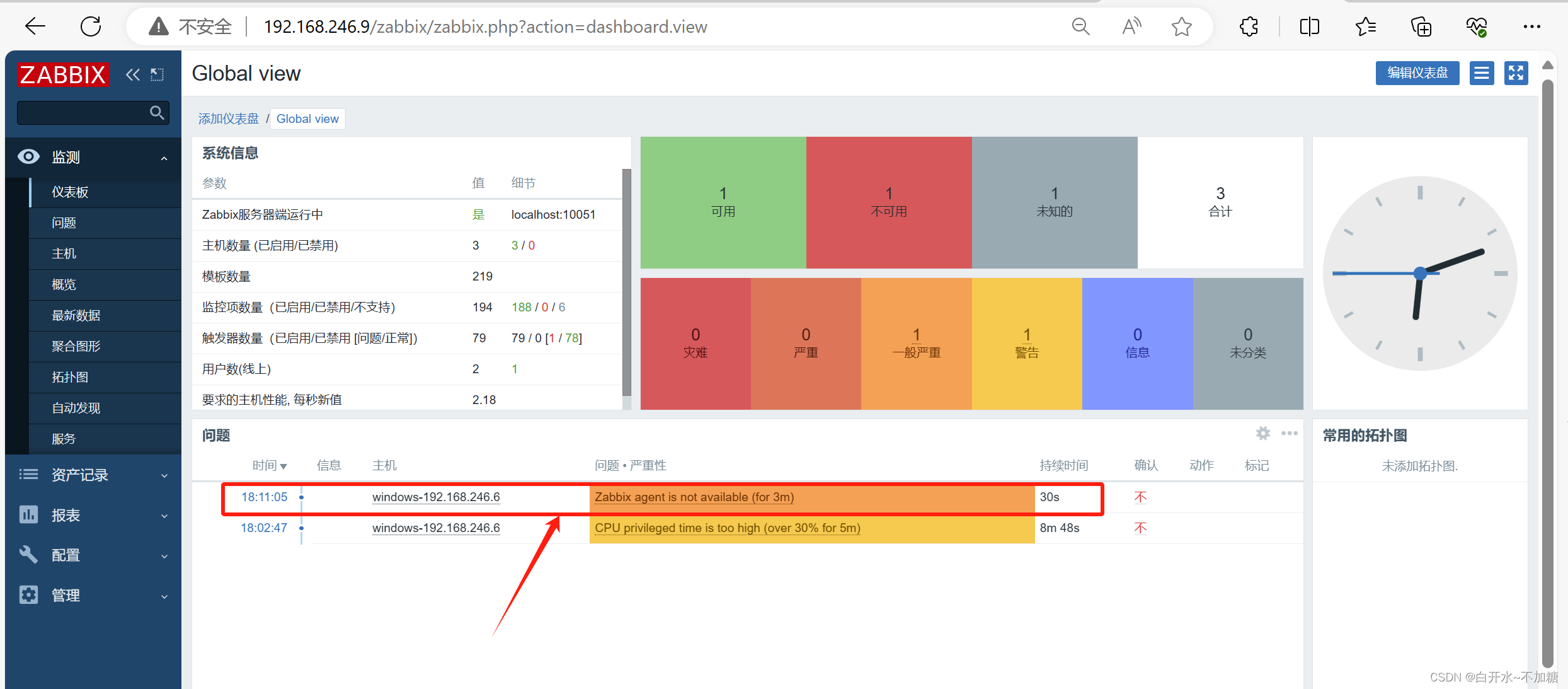Viewport: 1568px width, 689px height.
Task: Acknowledge the 18:02:47 problem via 不 link
Action: [x=1140, y=528]
